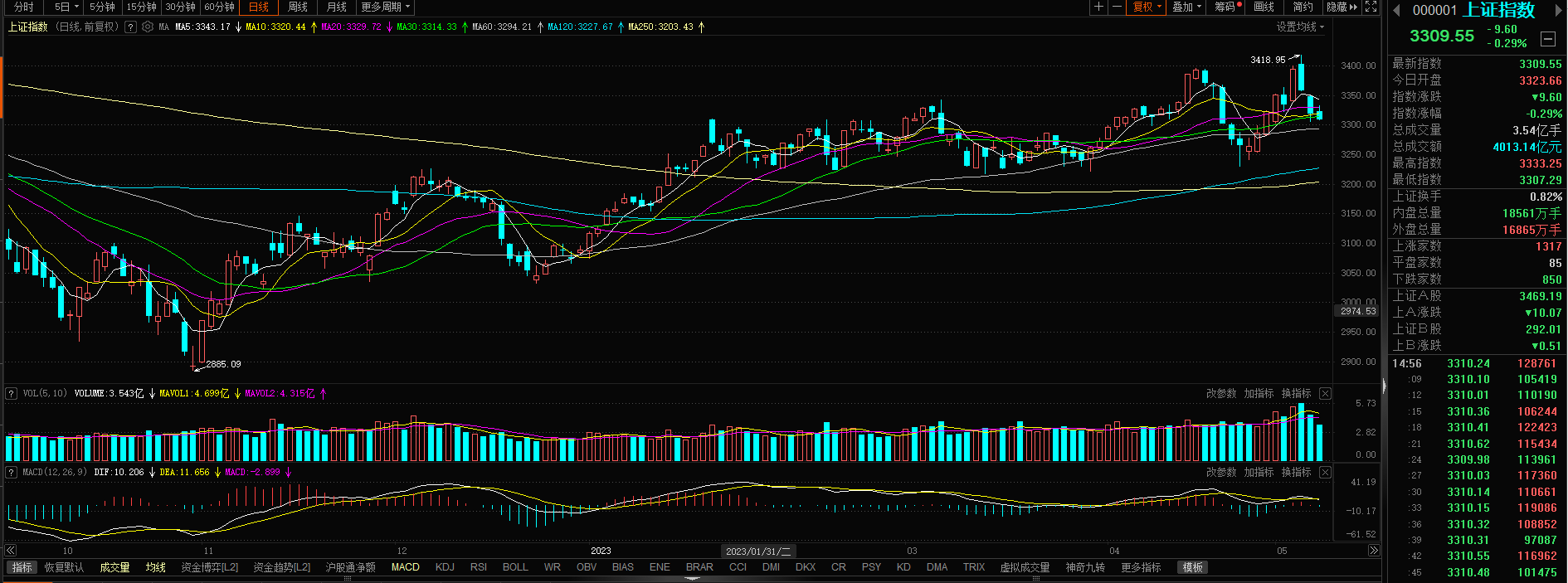This screenshot has width=1568, height=583.
Task: Select the KDJ indicator tab
Action: point(445,567)
